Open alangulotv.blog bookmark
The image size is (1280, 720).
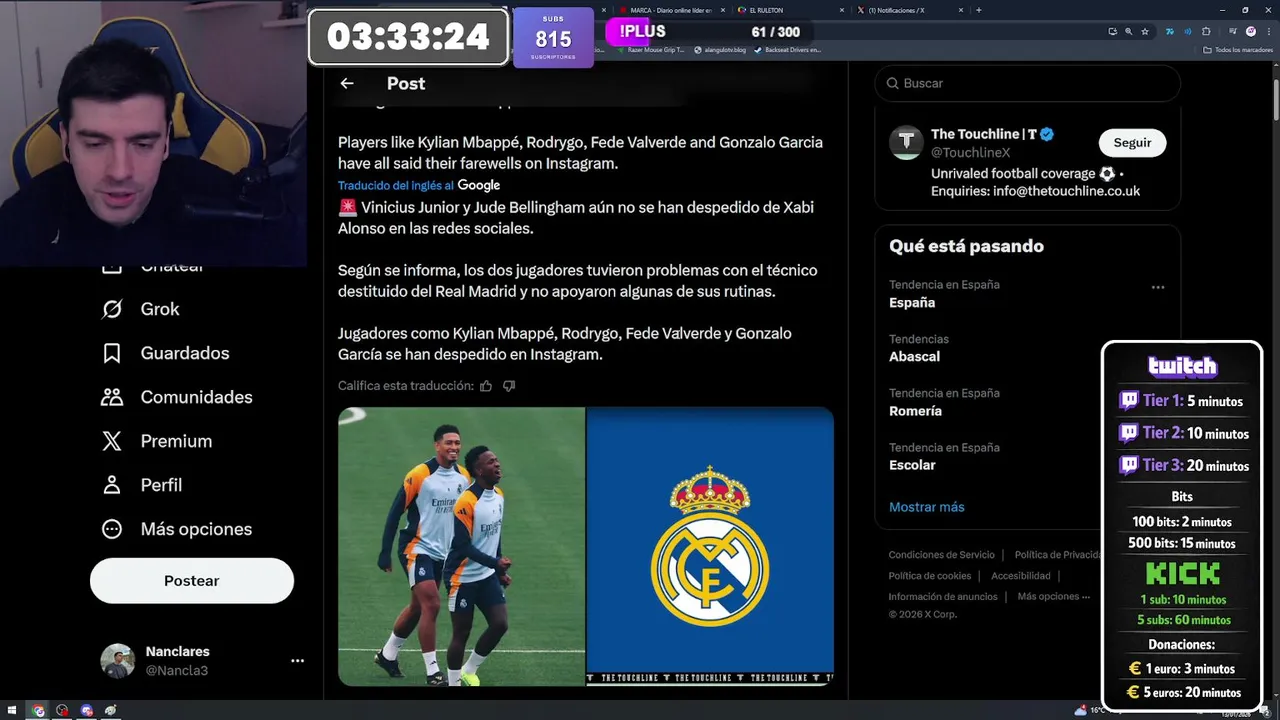tap(719, 50)
